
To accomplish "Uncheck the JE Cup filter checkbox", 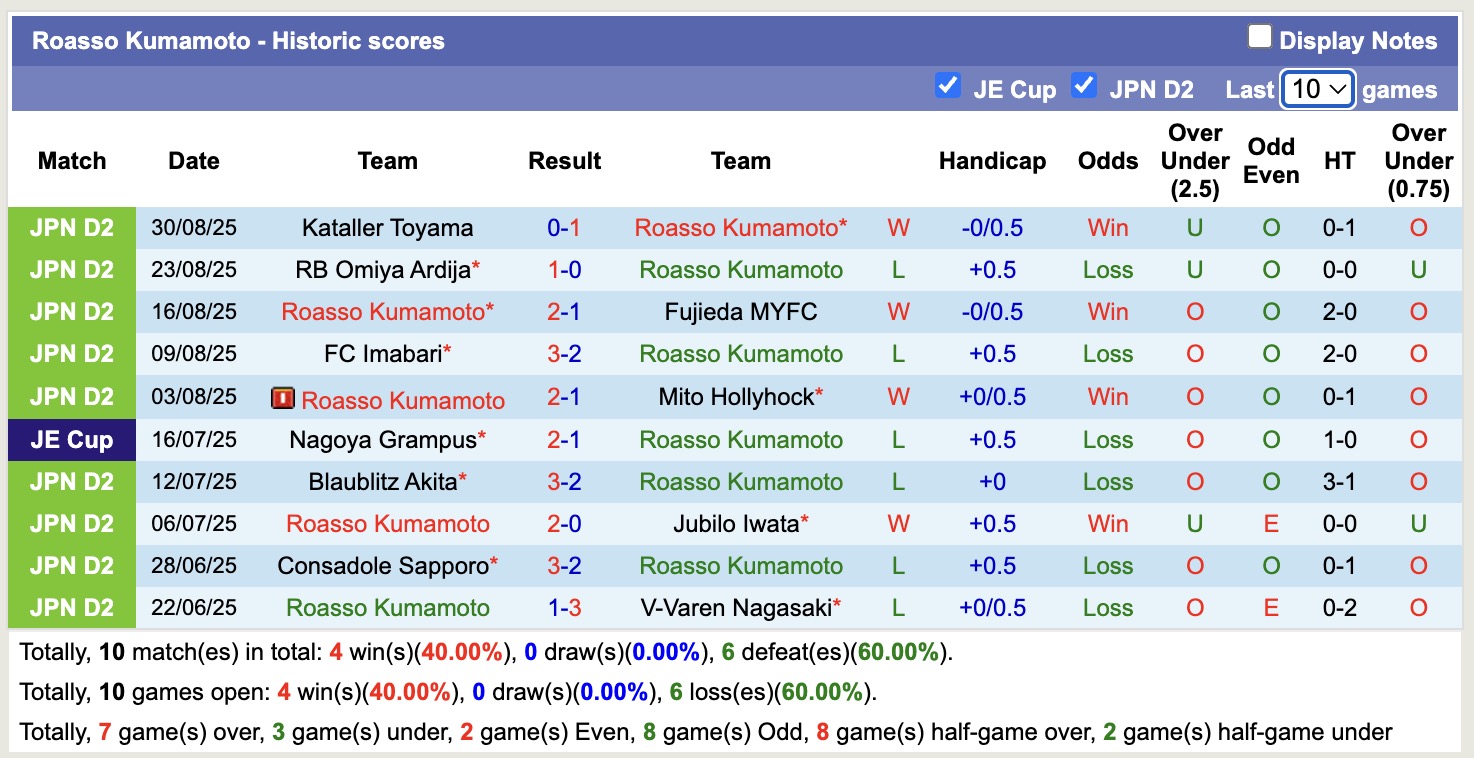I will click(x=947, y=87).
